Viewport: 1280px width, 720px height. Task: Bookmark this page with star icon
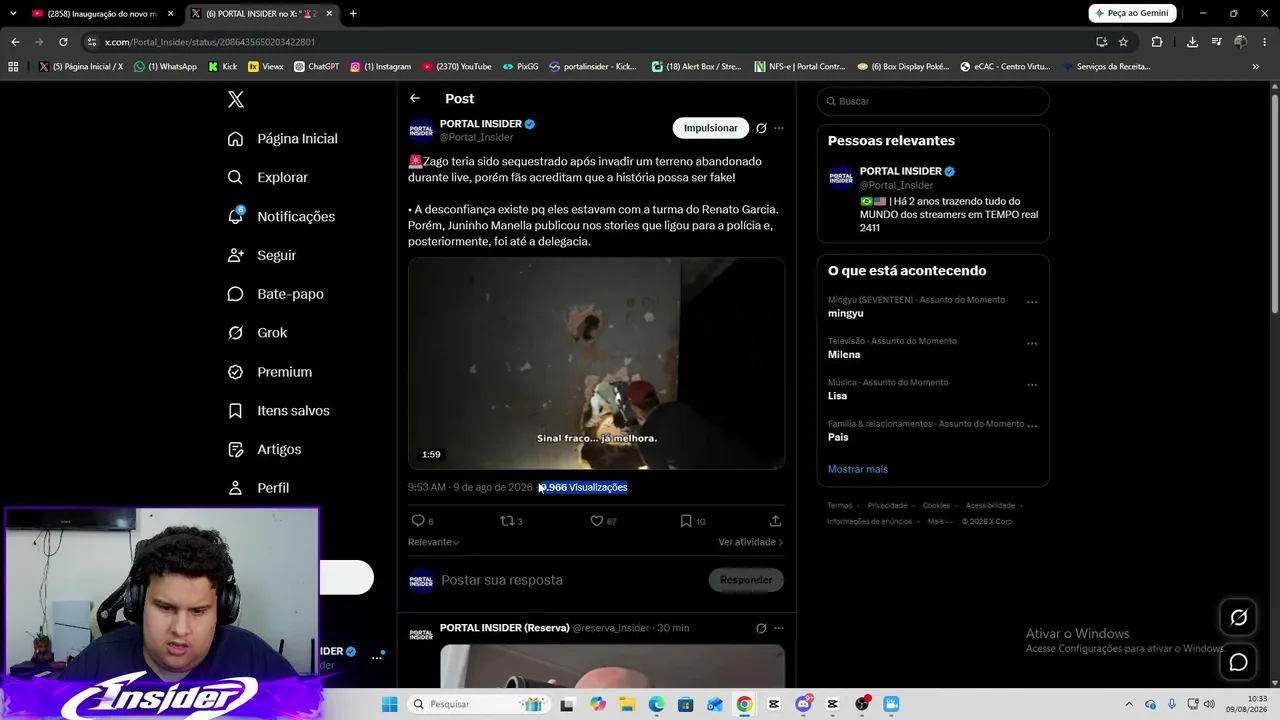[1123, 42]
